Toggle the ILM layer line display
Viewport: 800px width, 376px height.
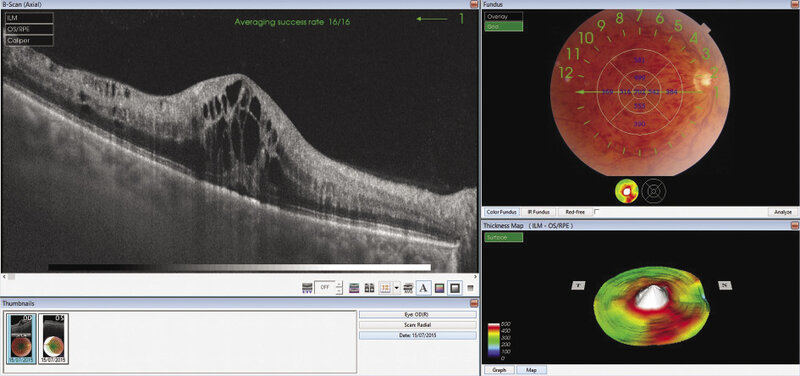pos(29,18)
